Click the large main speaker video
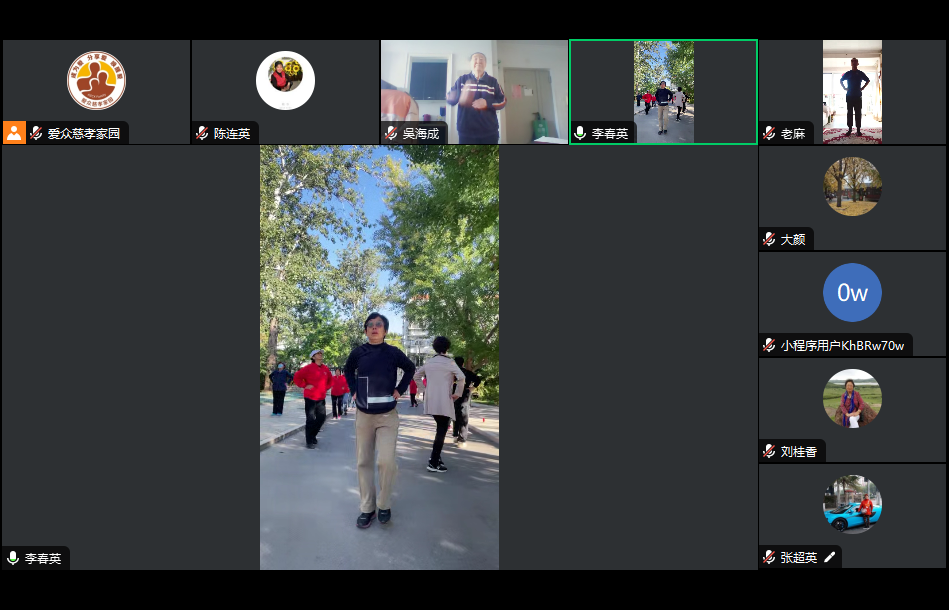The height and width of the screenshot is (610, 949). pos(379,358)
